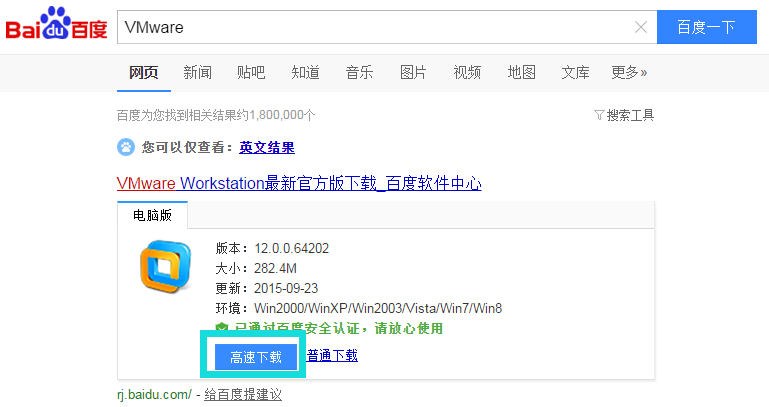Click the update date 2015-09-23

coord(286,288)
